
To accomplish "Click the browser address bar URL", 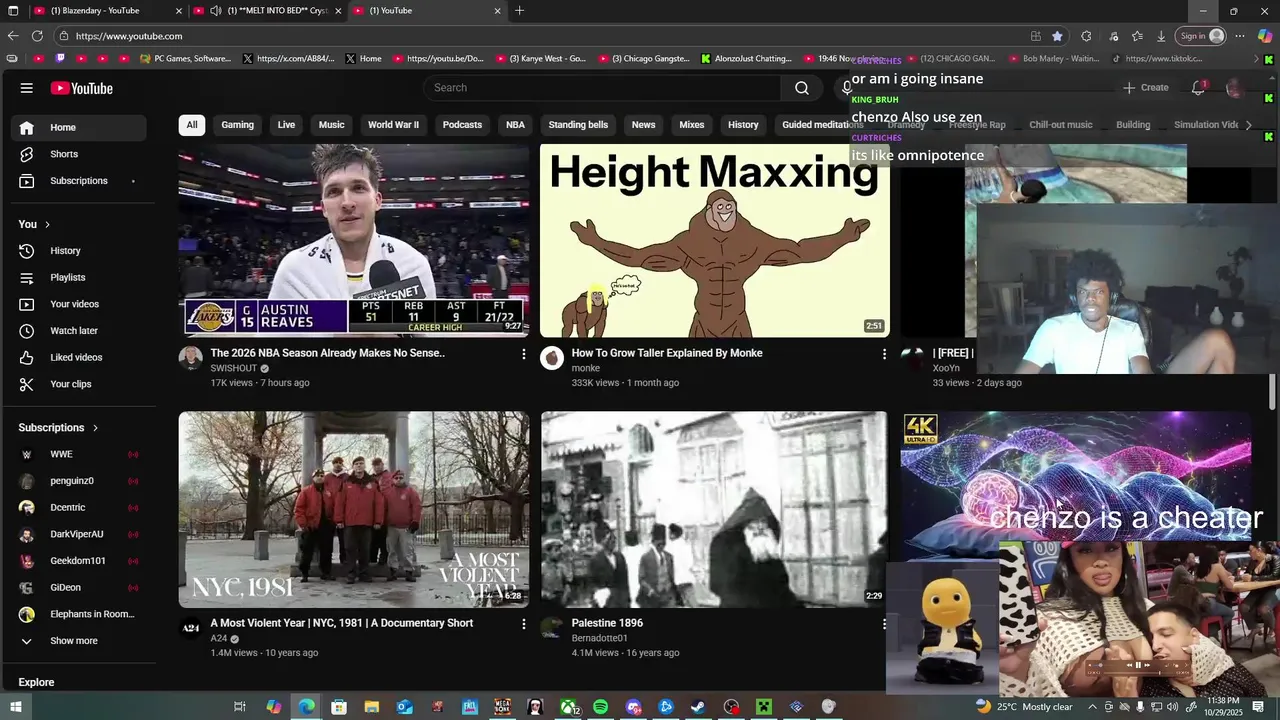I will tap(129, 36).
